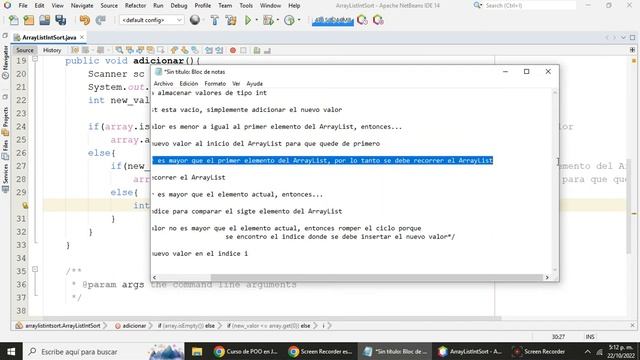
Task: Click the Clean and Build Project icon
Action: 231,20
